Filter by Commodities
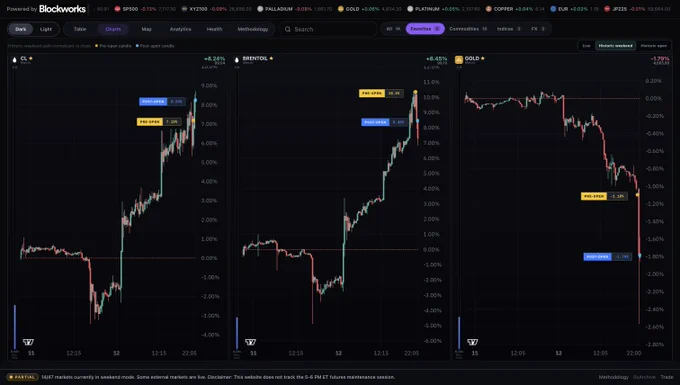The width and height of the screenshot is (680, 385). coord(468,29)
